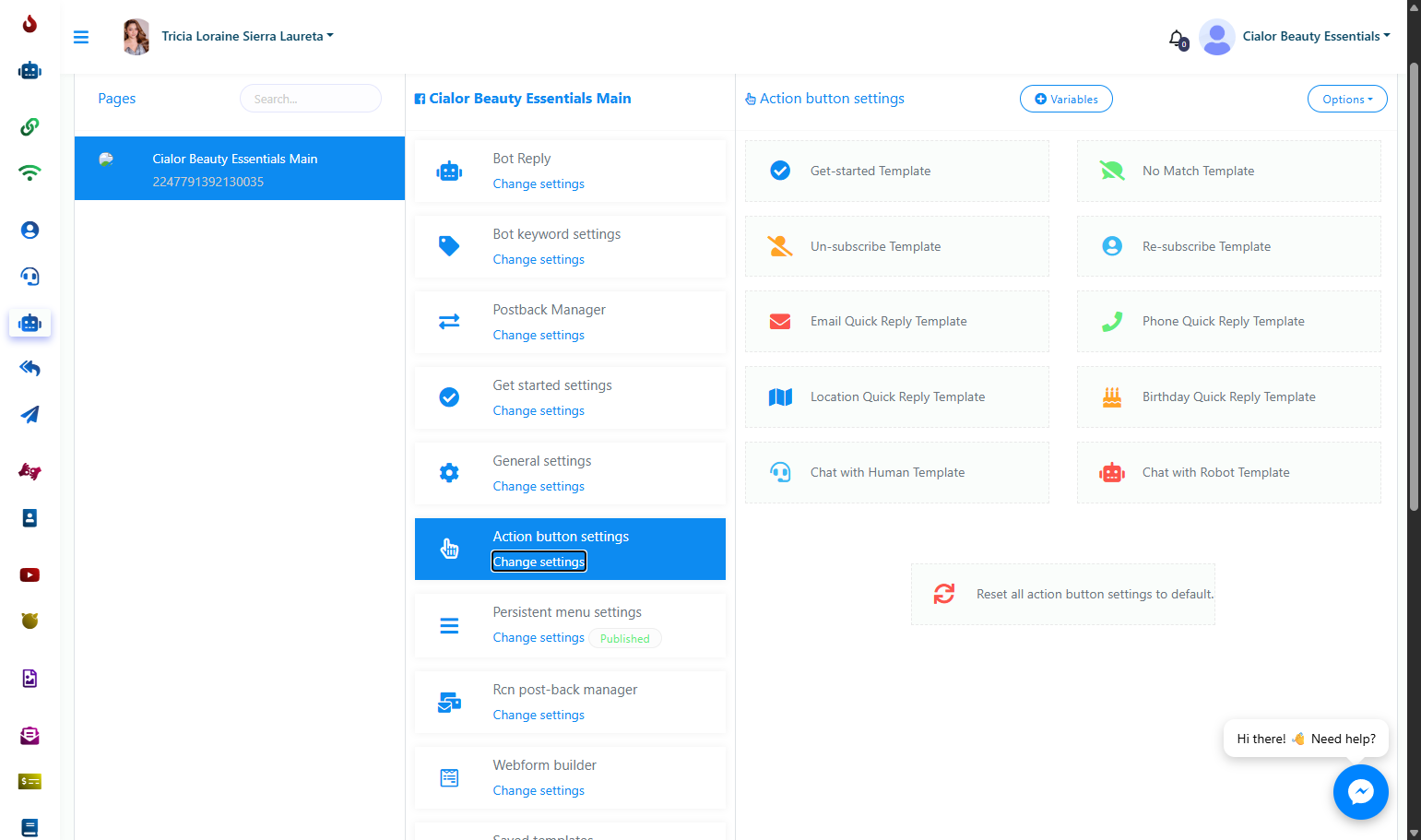This screenshot has height=840, width=1421.
Task: Open the Get-started Template card
Action: pos(897,171)
